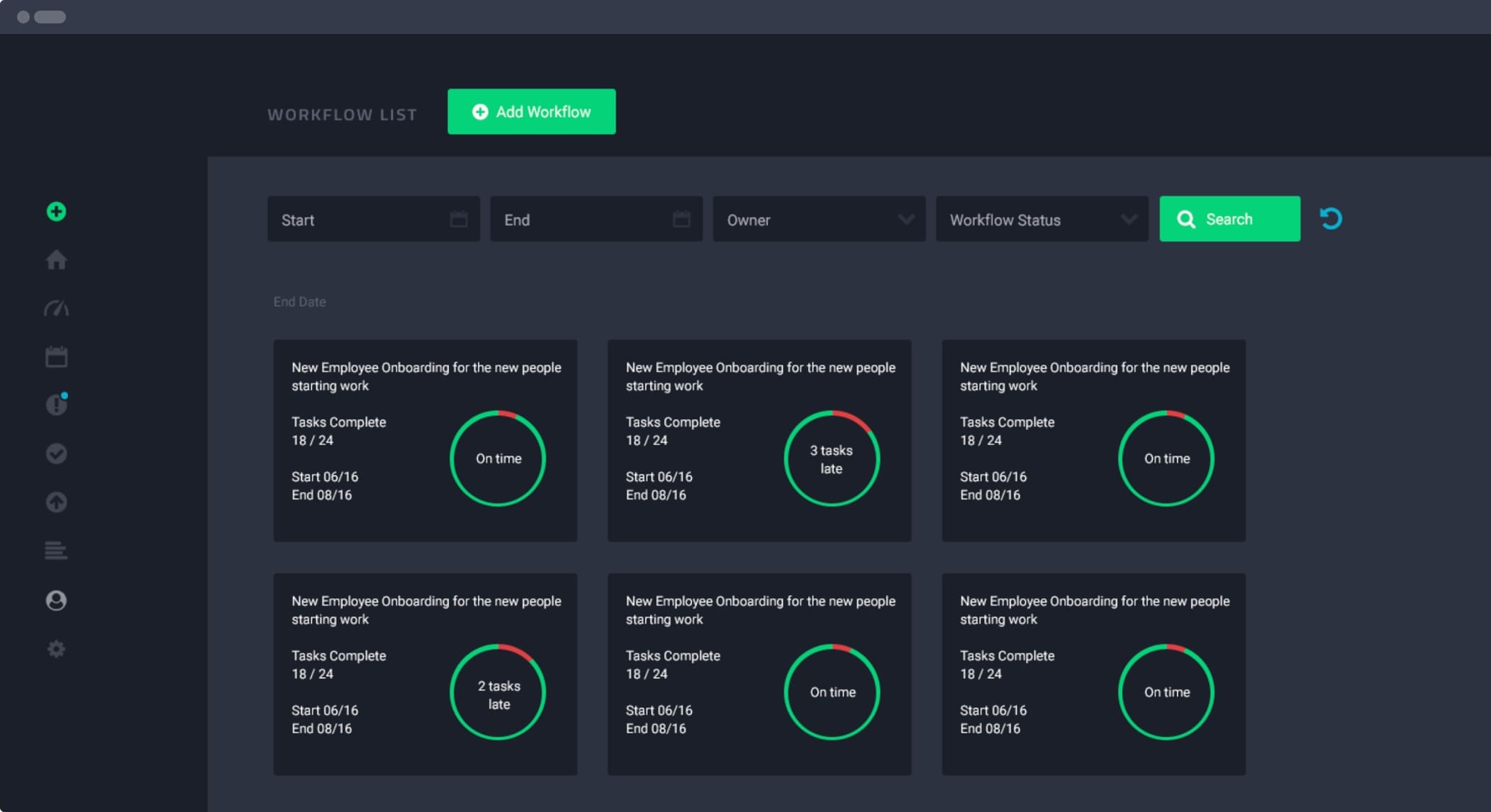Open the title of the '2 tasks late' card
This screenshot has width=1491, height=812.
(426, 610)
